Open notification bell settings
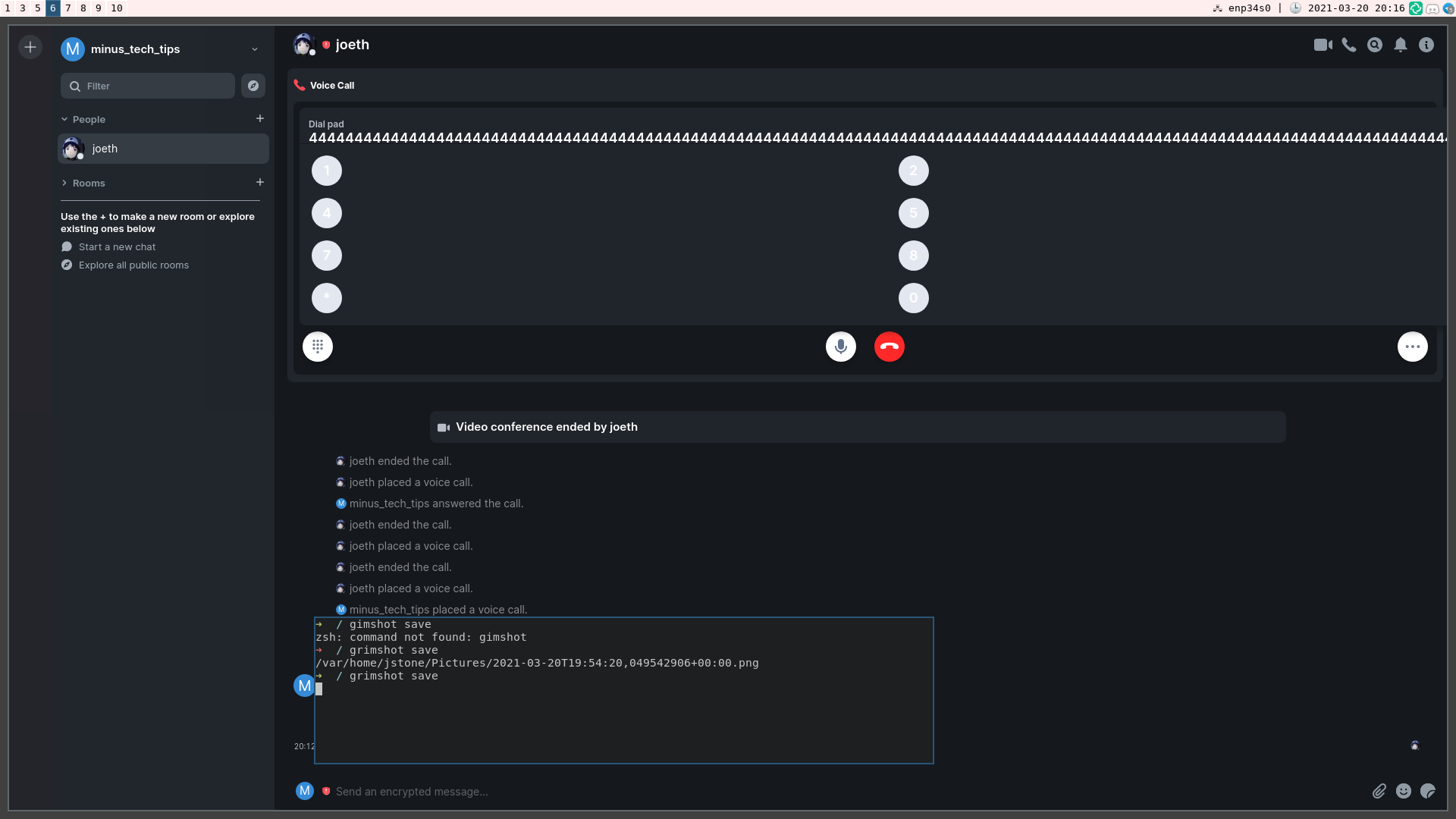 click(x=1400, y=45)
